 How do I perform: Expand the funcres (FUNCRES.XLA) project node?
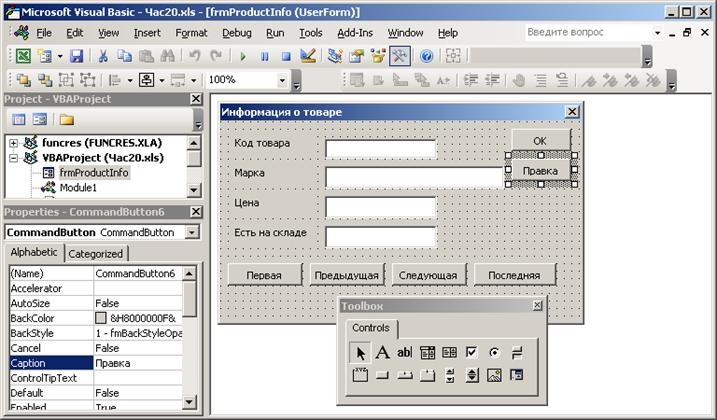tap(14, 143)
